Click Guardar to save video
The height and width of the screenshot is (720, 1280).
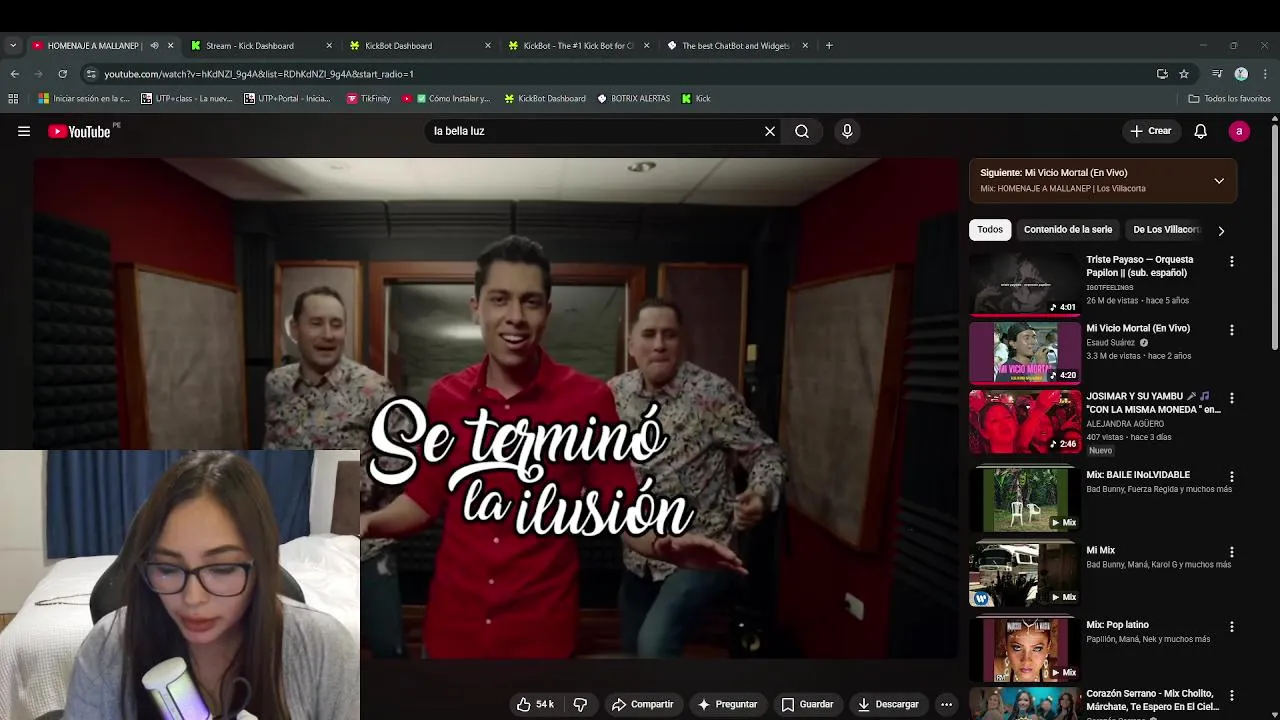pyautogui.click(x=807, y=704)
